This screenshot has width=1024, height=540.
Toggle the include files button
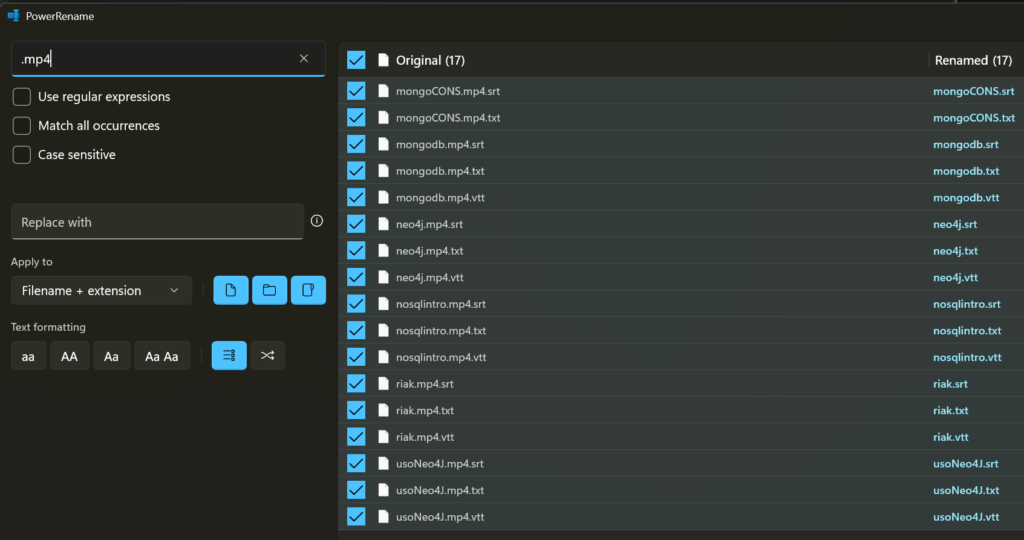tap(231, 290)
